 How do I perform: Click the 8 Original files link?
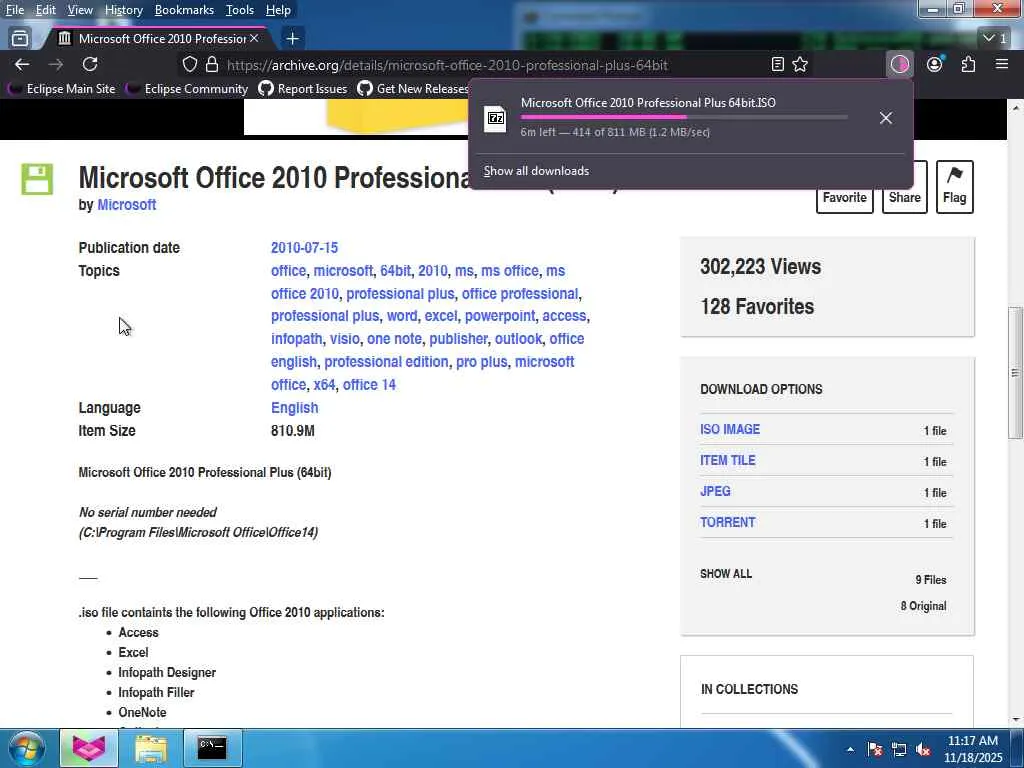(923, 606)
